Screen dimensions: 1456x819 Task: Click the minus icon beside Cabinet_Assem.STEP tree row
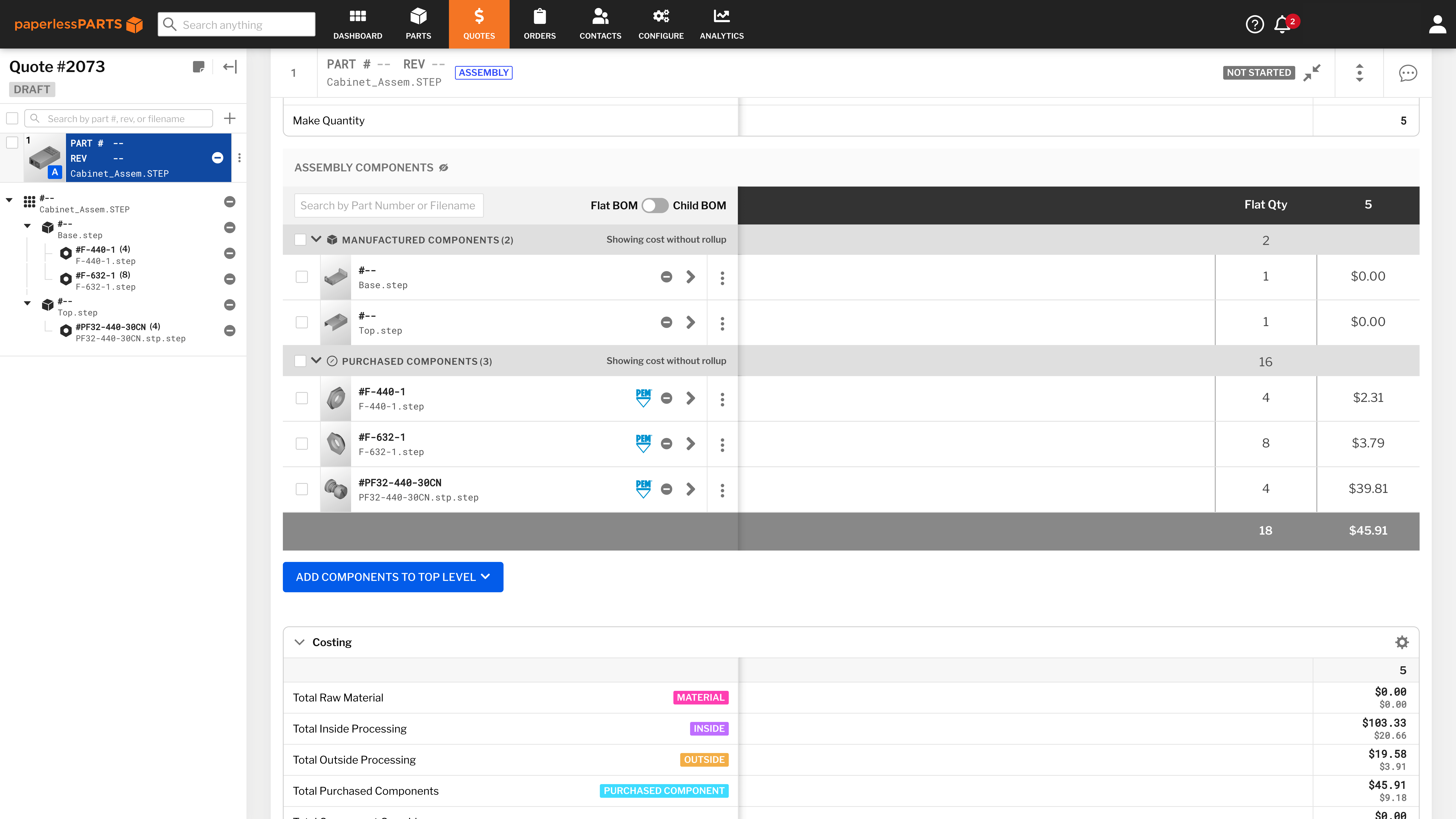click(x=229, y=202)
